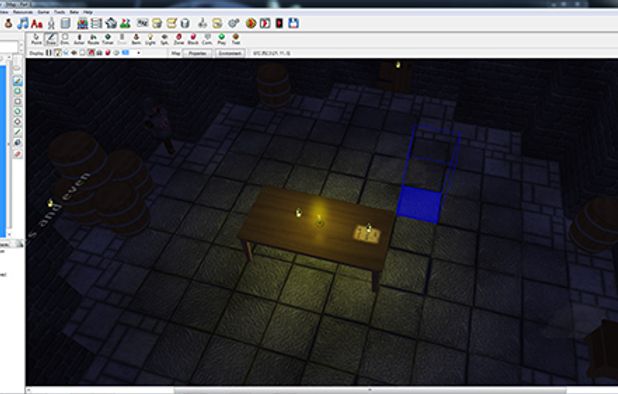The image size is (618, 394).
Task: Open the money bag icon in the toolbar
Action: click(x=8, y=24)
